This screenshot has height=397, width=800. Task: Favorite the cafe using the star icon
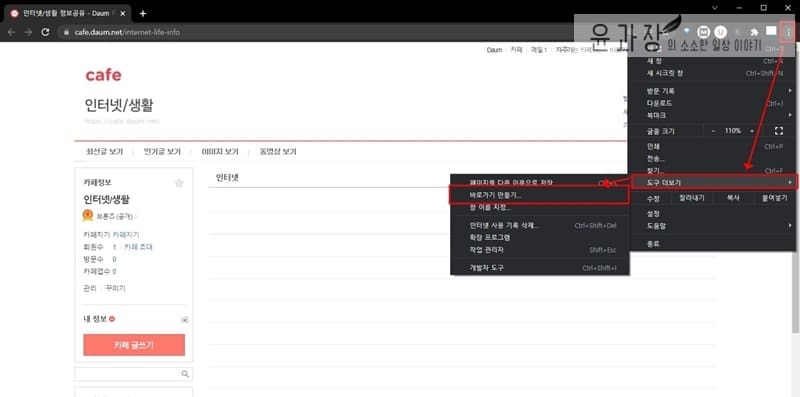point(179,183)
